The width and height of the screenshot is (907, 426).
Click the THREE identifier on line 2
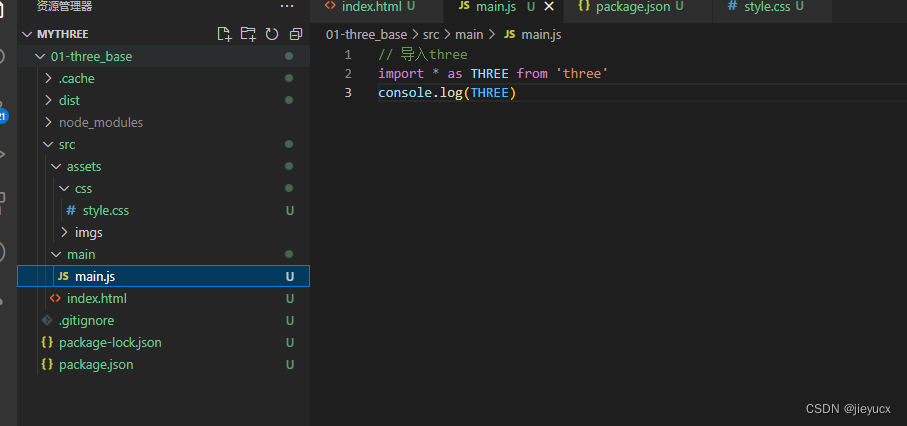point(489,74)
